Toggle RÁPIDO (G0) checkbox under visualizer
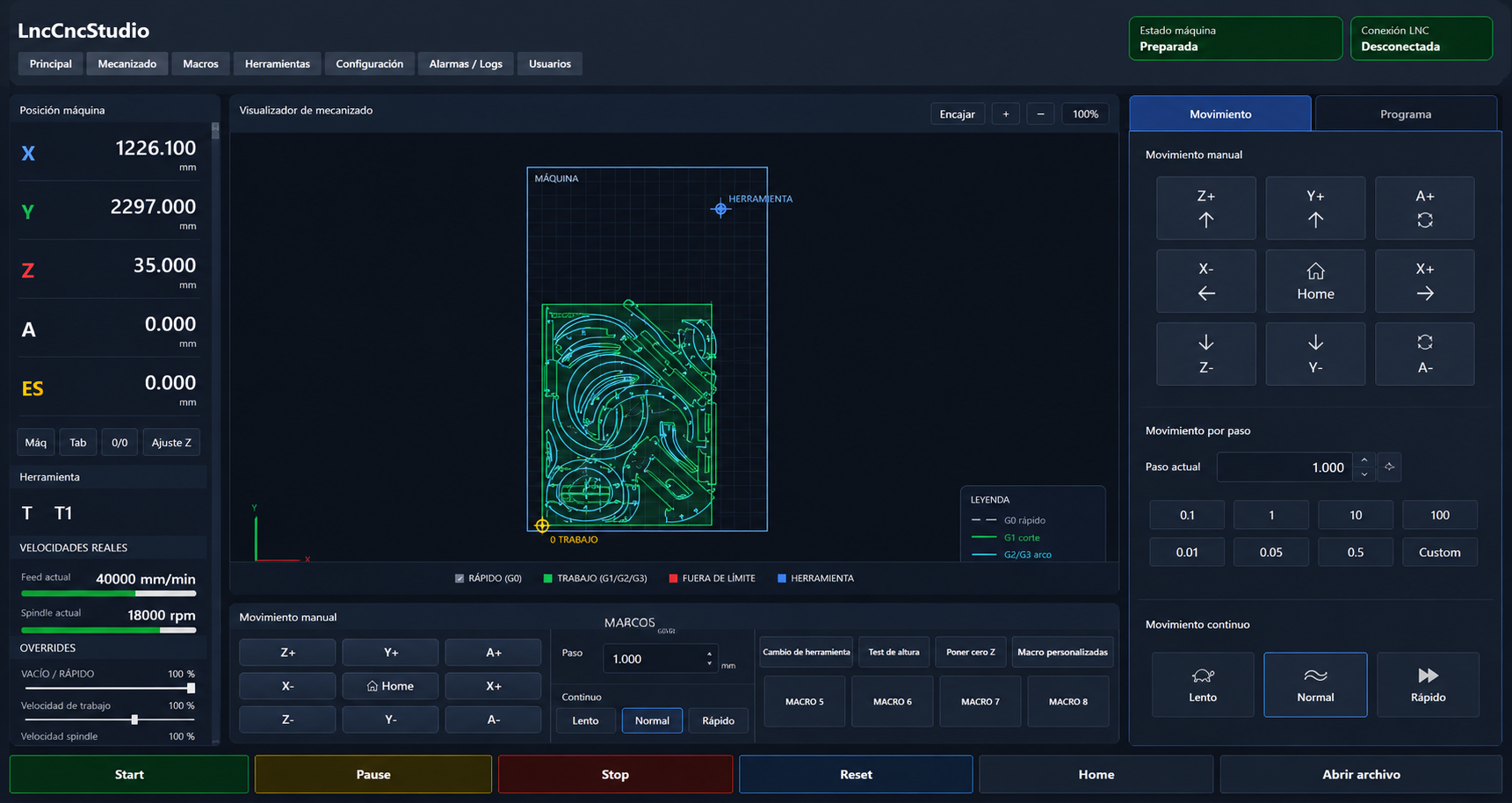The image size is (1512, 803). point(459,578)
